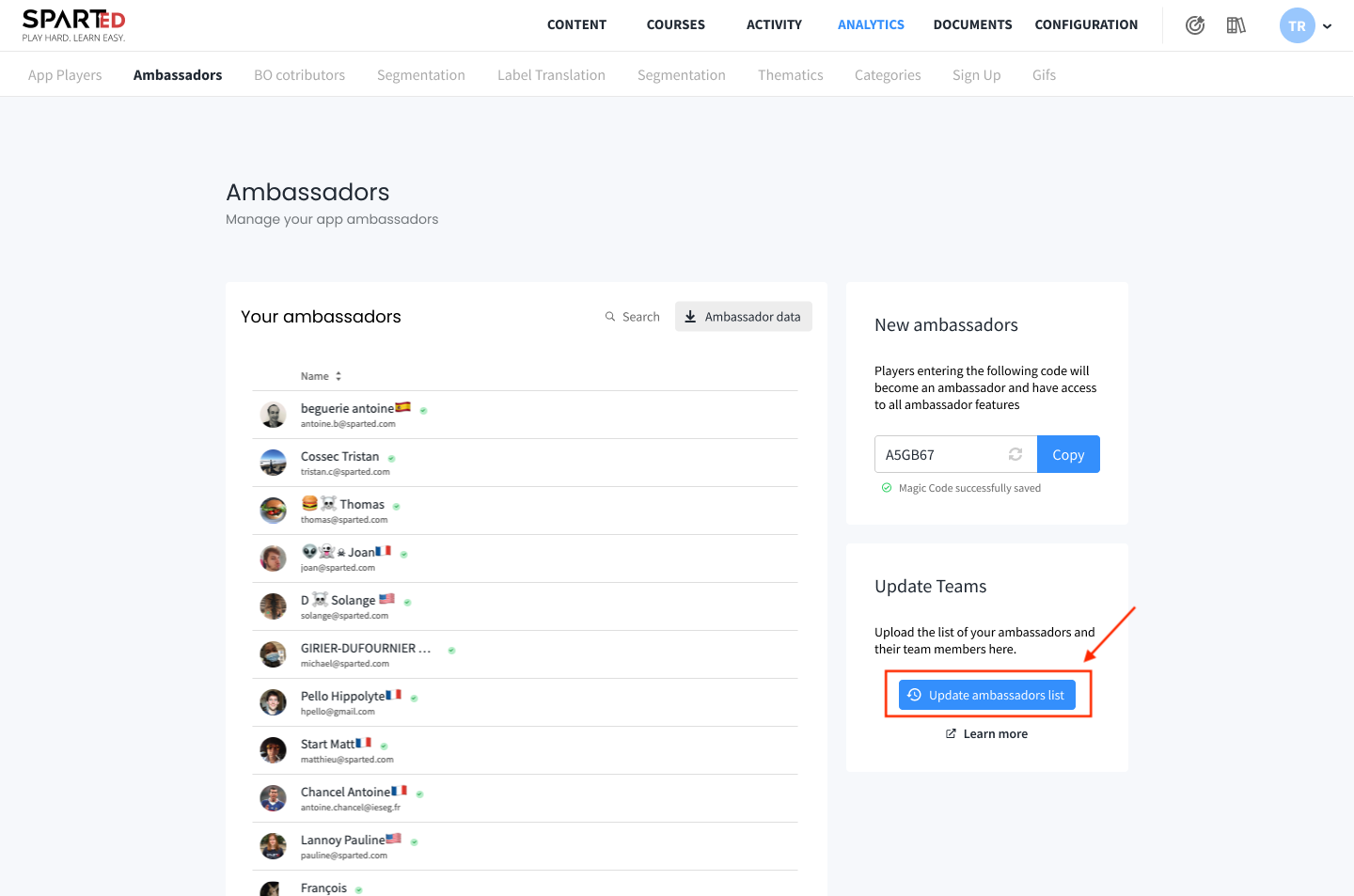This screenshot has width=1354, height=896.
Task: Open the target goals icon in header
Action: 1195,25
